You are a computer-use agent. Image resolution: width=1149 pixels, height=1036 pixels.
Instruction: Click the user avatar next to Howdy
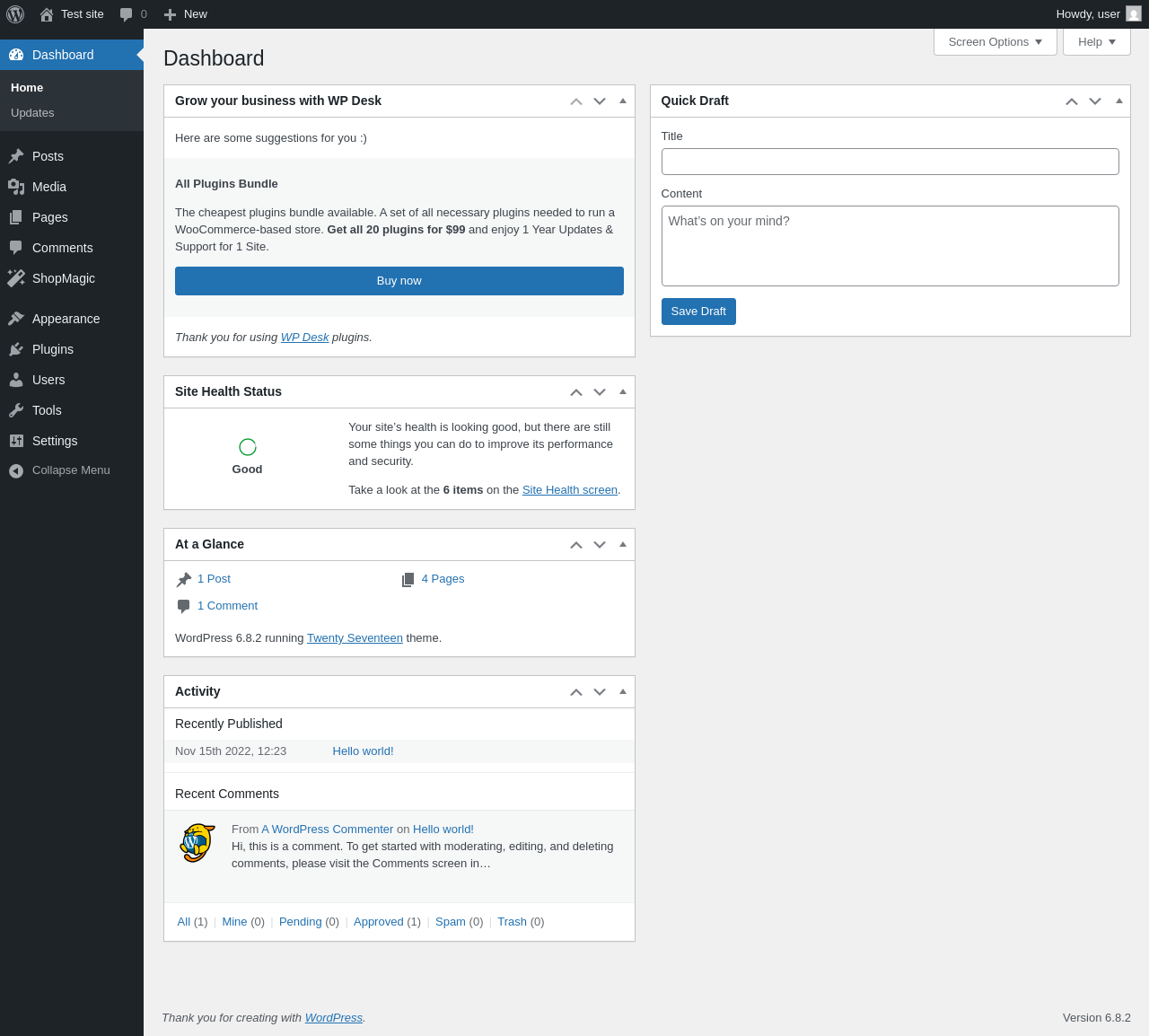[x=1134, y=13]
